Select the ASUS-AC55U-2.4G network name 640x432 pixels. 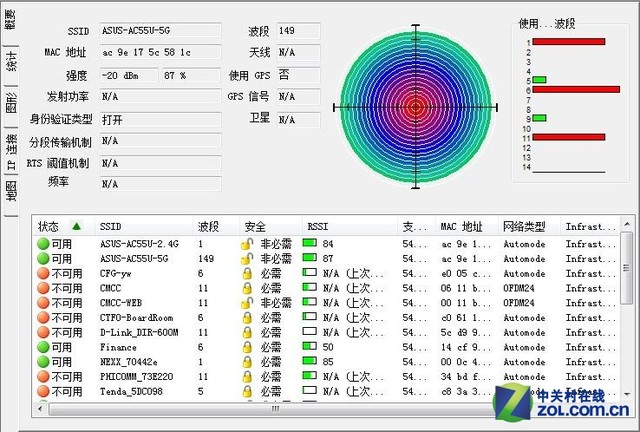pyautogui.click(x=139, y=244)
